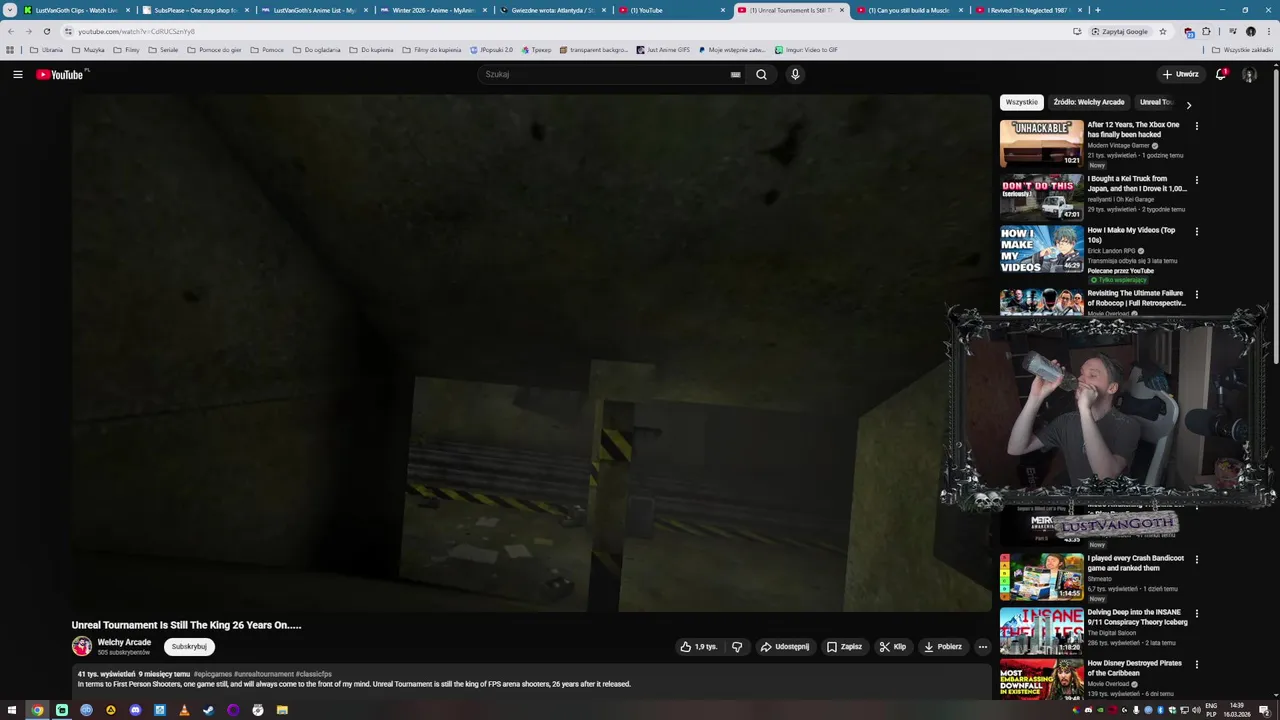This screenshot has height=720, width=1280.
Task: Bookmark this page with the star
Action: pos(1162,31)
